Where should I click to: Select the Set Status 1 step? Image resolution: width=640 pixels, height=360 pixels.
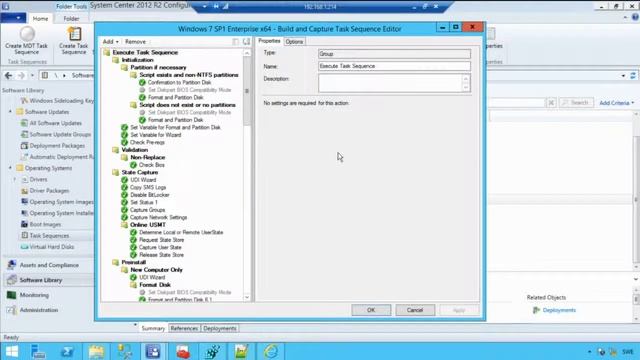pyautogui.click(x=143, y=202)
